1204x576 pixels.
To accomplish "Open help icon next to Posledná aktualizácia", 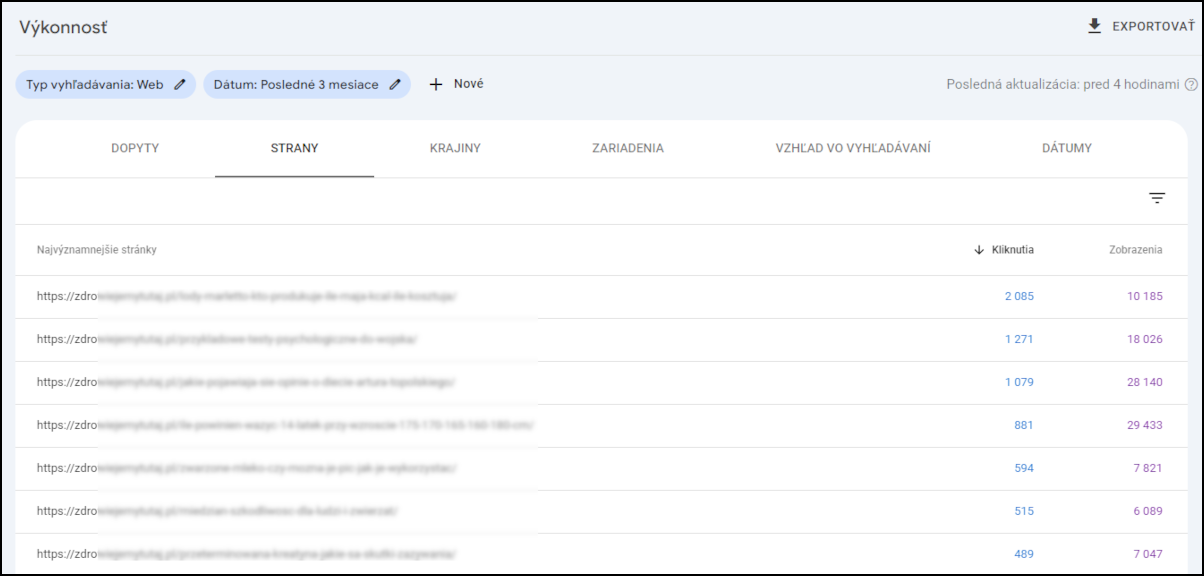I will (x=1191, y=85).
